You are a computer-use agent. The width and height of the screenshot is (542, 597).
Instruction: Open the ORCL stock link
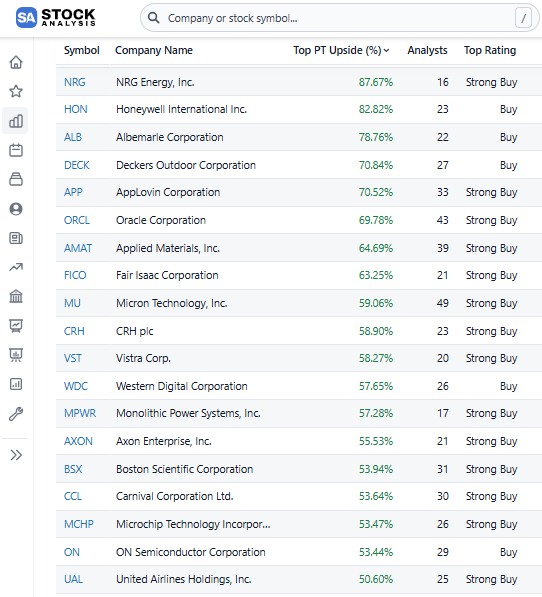point(77,220)
